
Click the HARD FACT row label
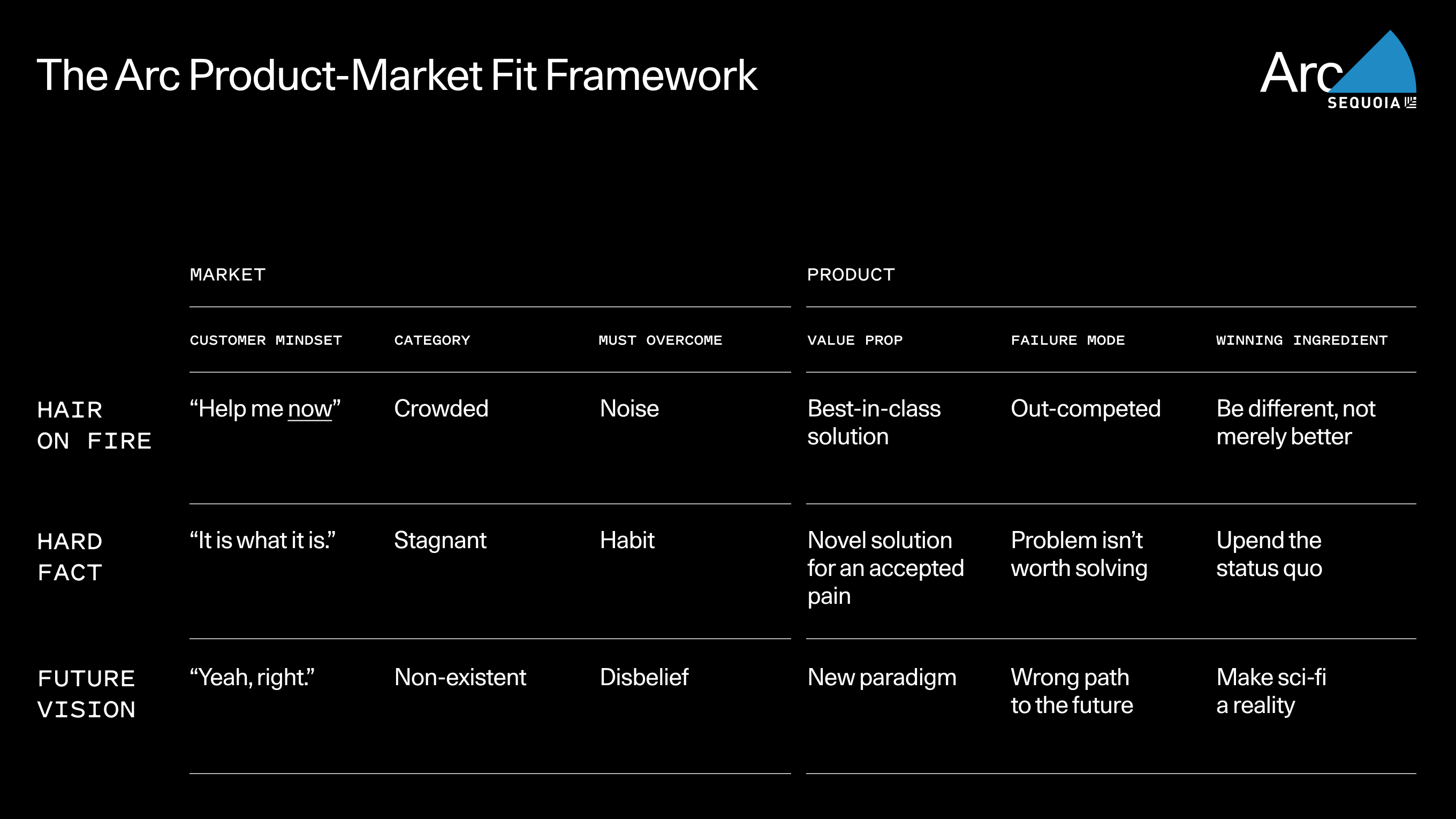pos(70,557)
